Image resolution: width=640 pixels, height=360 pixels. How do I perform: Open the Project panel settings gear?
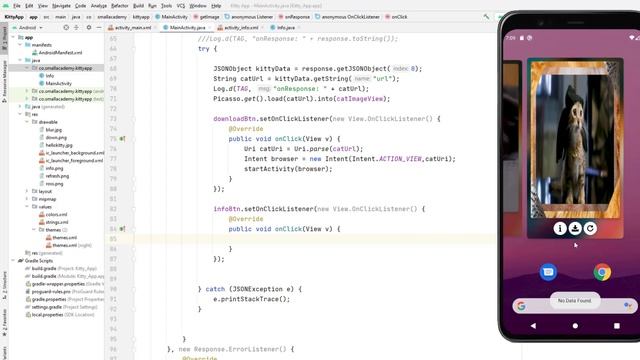coord(89,28)
